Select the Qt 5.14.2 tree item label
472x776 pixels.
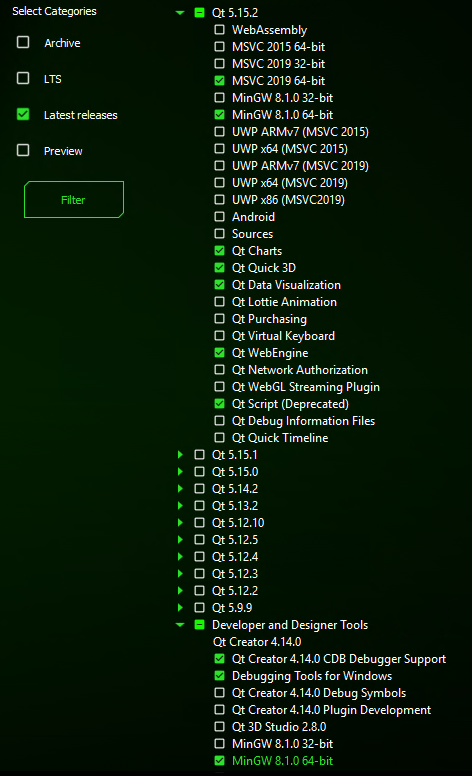pyautogui.click(x=235, y=489)
